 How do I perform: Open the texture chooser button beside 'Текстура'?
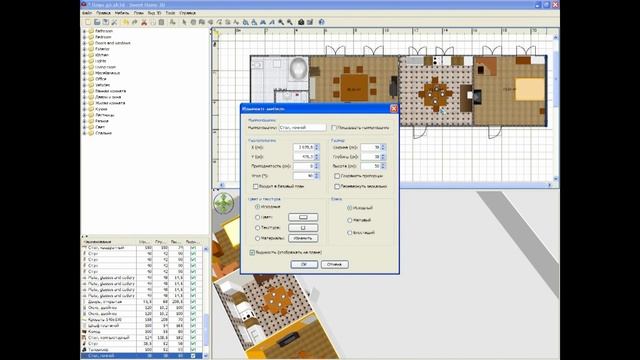pyautogui.click(x=303, y=228)
